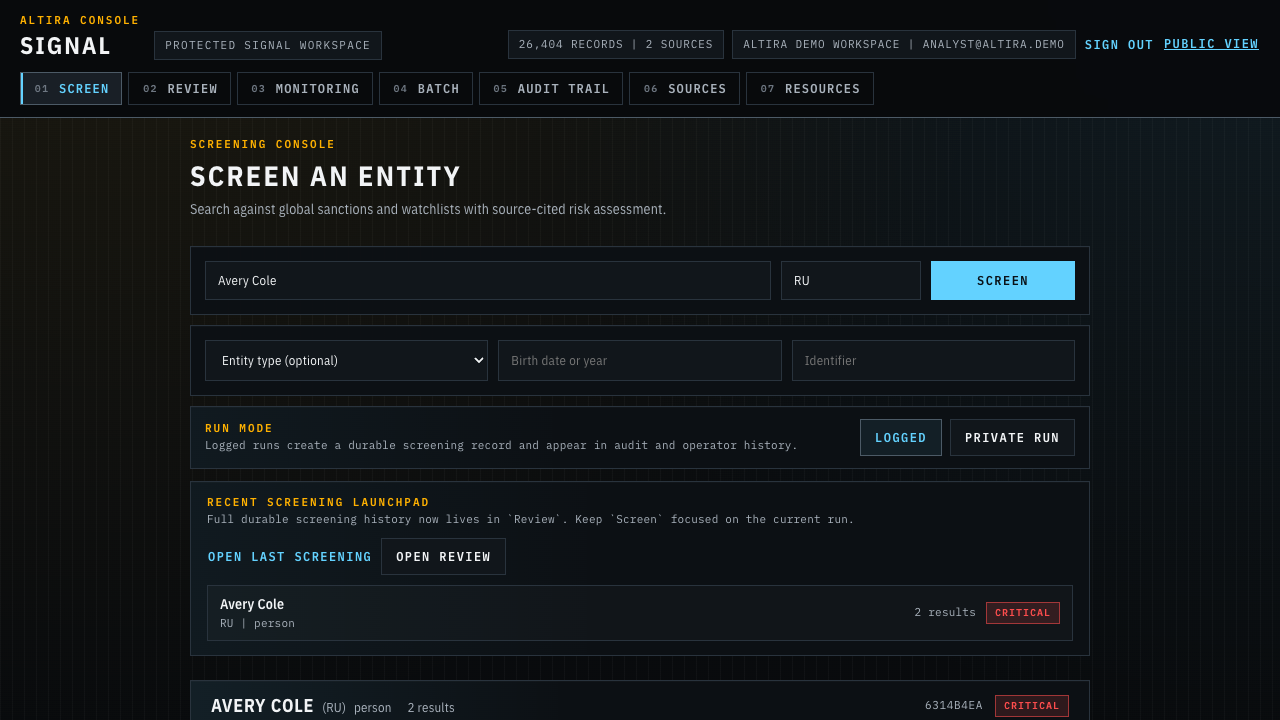Select the RU country code field
Screen dimensions: 1280x720
pos(850,280)
